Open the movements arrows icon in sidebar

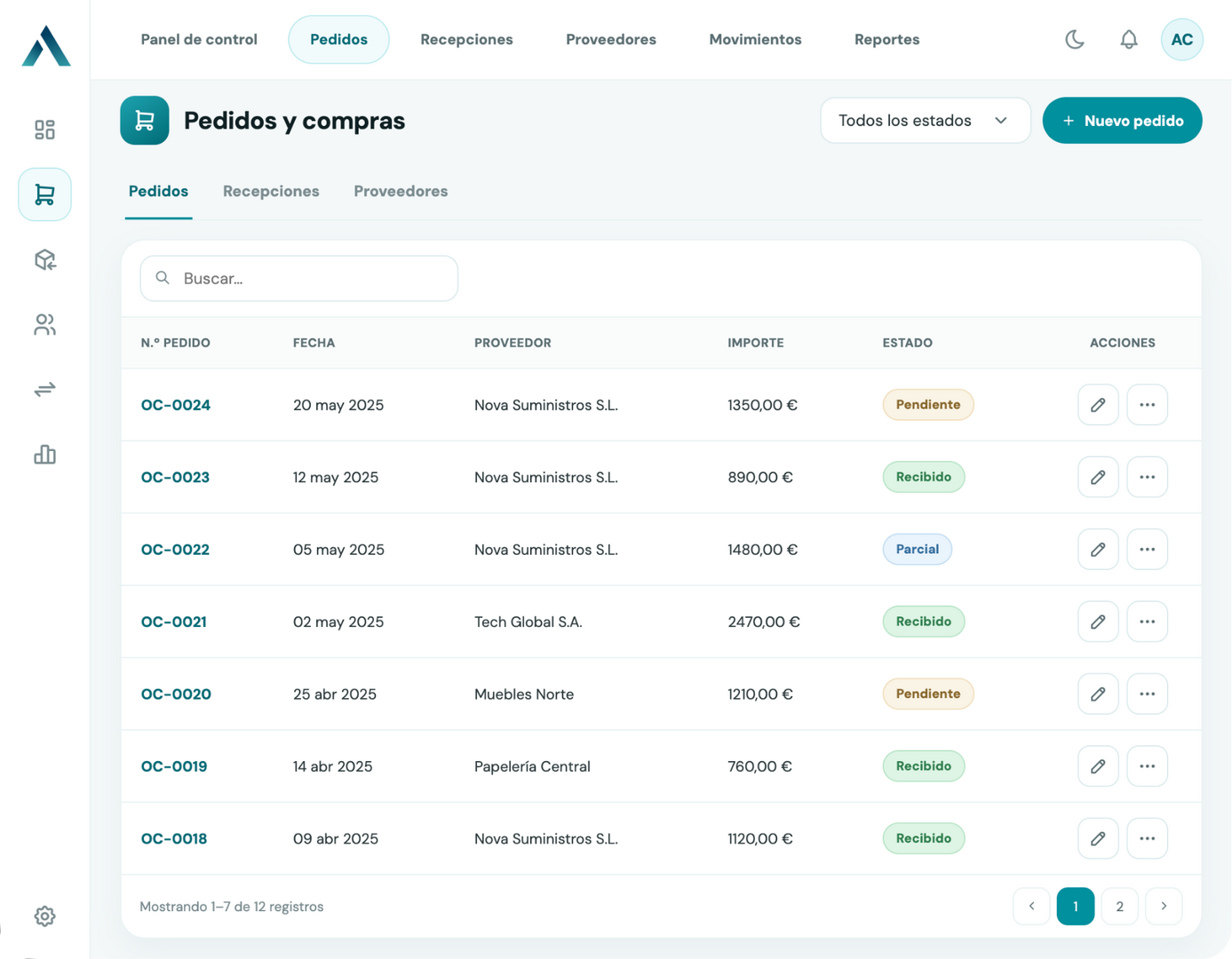tap(44, 390)
